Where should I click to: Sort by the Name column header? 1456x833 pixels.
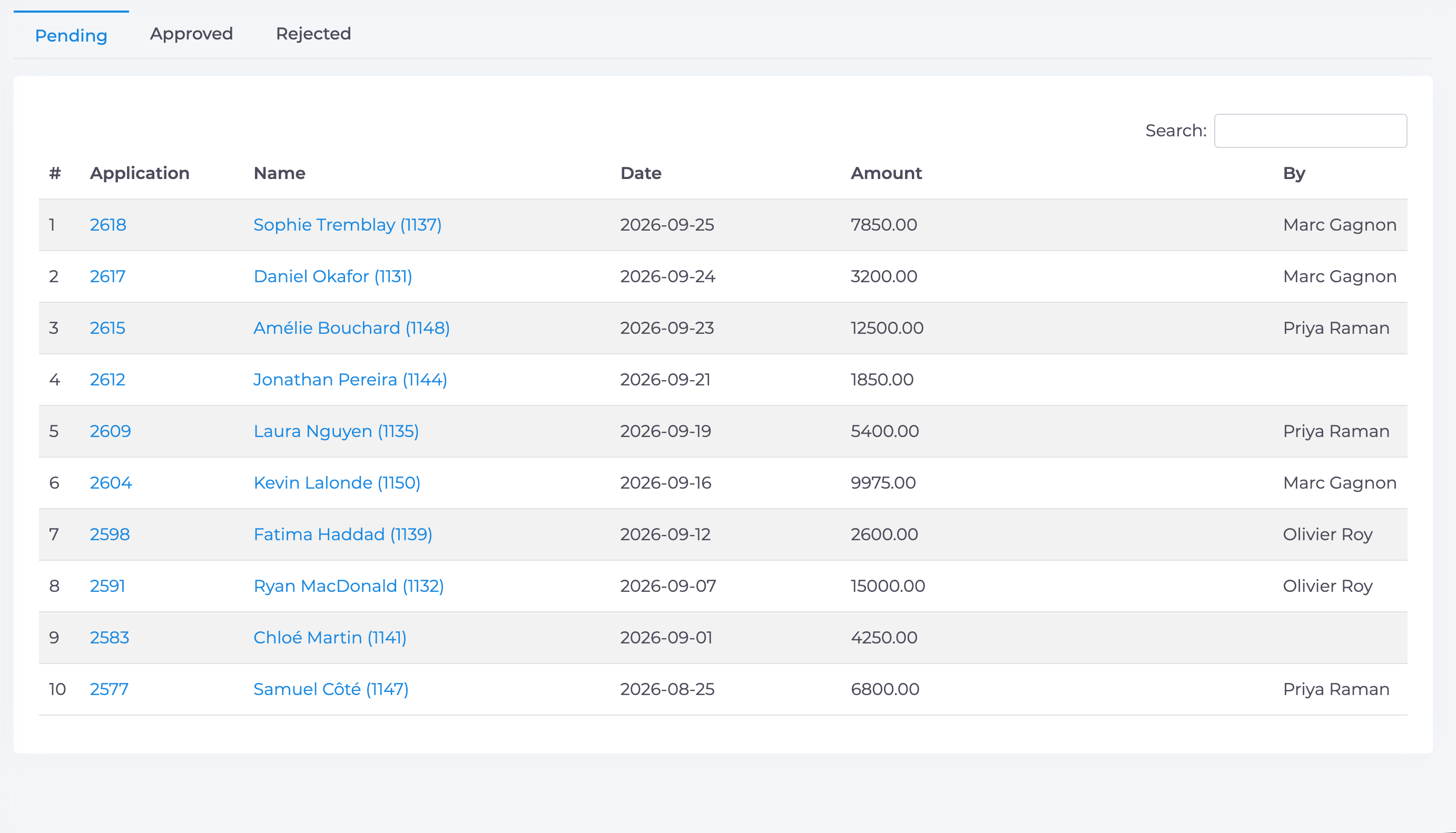click(x=279, y=173)
